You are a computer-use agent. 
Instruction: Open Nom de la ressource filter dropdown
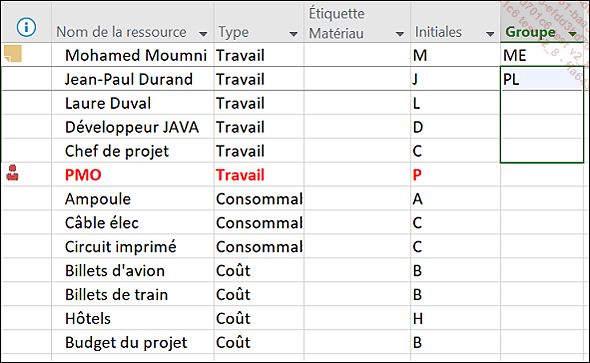pos(203,34)
